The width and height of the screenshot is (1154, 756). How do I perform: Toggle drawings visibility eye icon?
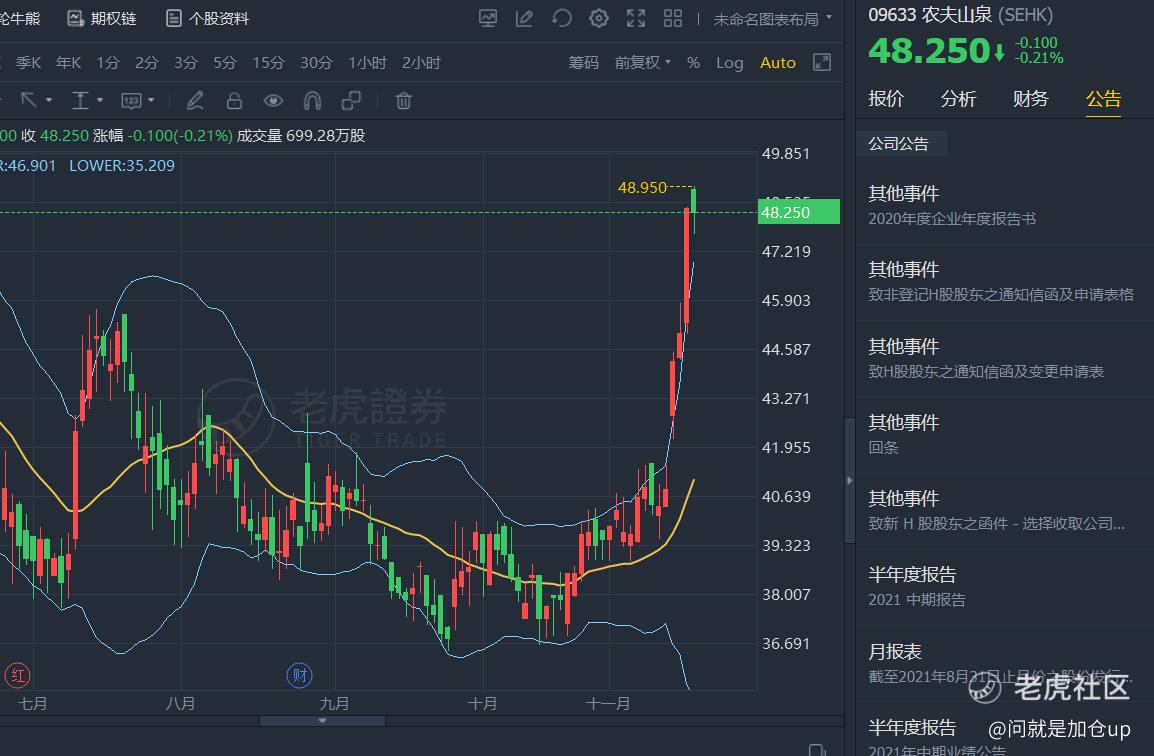point(273,101)
